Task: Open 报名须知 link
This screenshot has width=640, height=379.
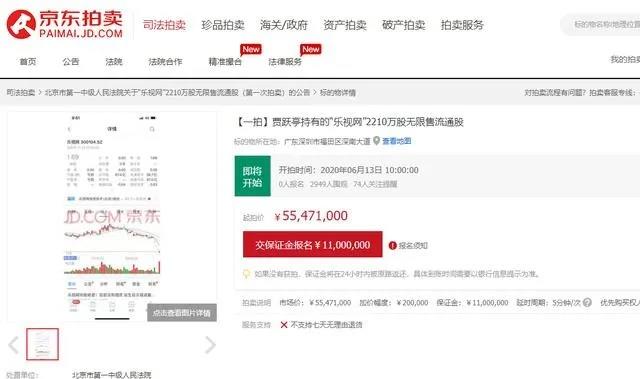Action: click(x=413, y=246)
